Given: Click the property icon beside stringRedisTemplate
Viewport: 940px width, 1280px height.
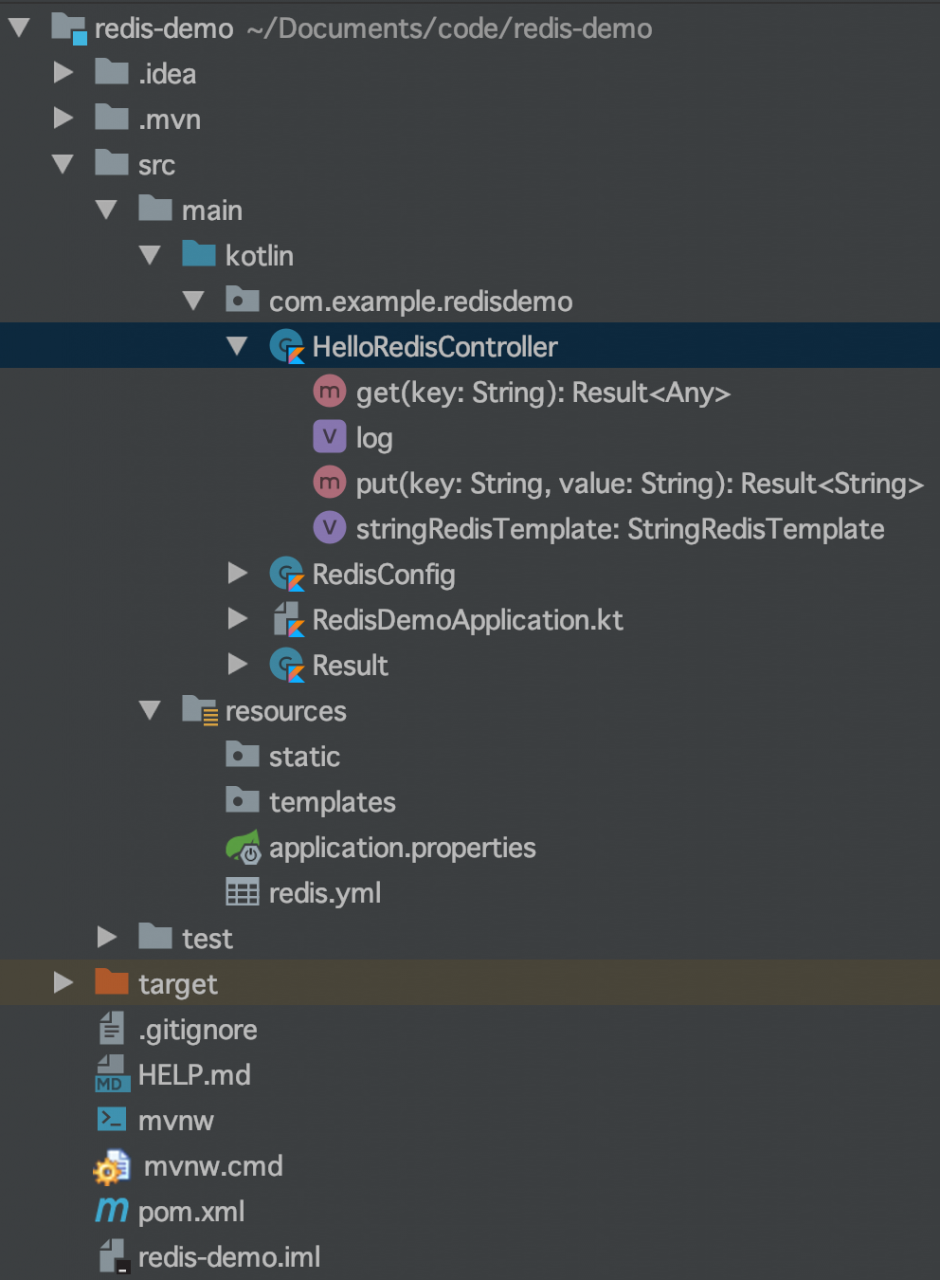Looking at the screenshot, I should click(x=330, y=528).
